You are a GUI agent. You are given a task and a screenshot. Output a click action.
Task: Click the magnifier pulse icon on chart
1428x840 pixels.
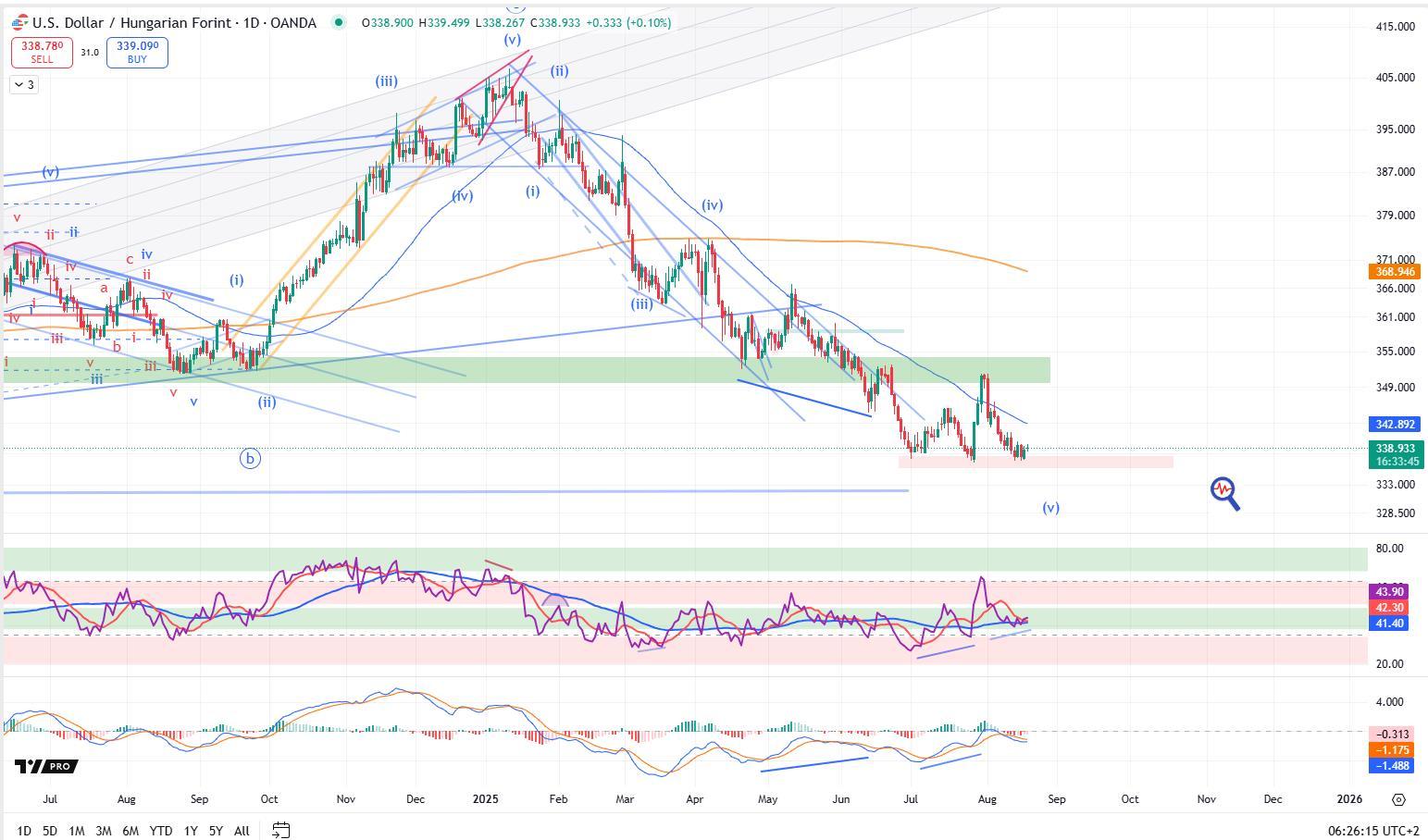pos(1224,493)
